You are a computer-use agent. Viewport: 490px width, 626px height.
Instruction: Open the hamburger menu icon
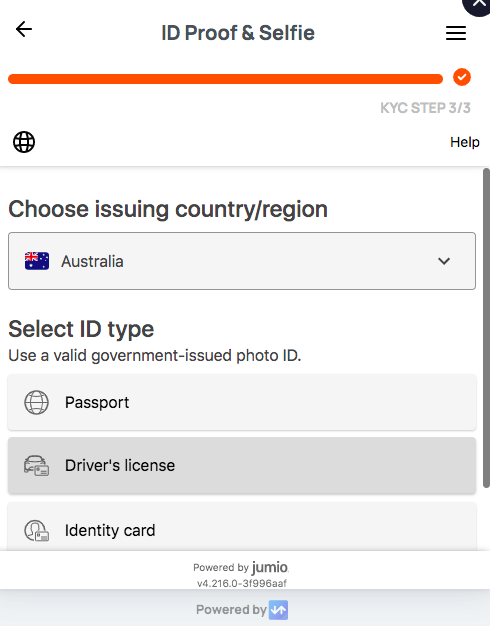click(x=456, y=33)
